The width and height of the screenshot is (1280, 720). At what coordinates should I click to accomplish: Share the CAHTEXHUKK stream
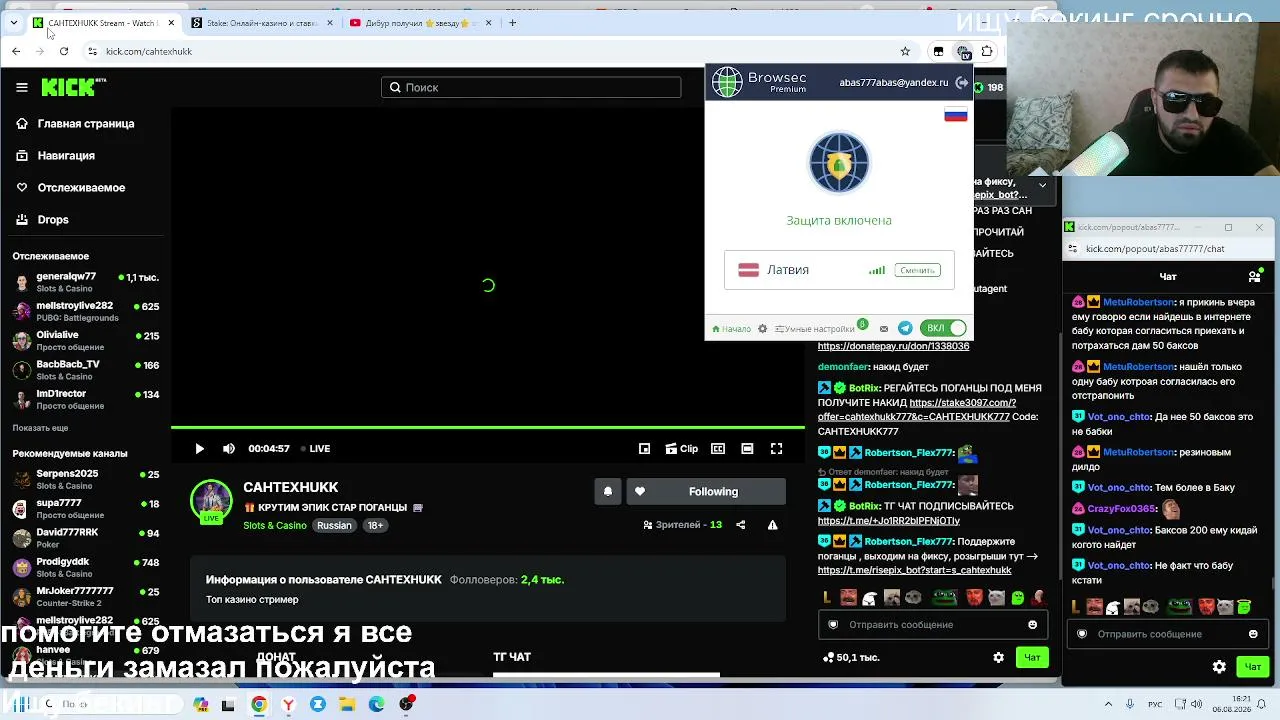pyautogui.click(x=741, y=525)
